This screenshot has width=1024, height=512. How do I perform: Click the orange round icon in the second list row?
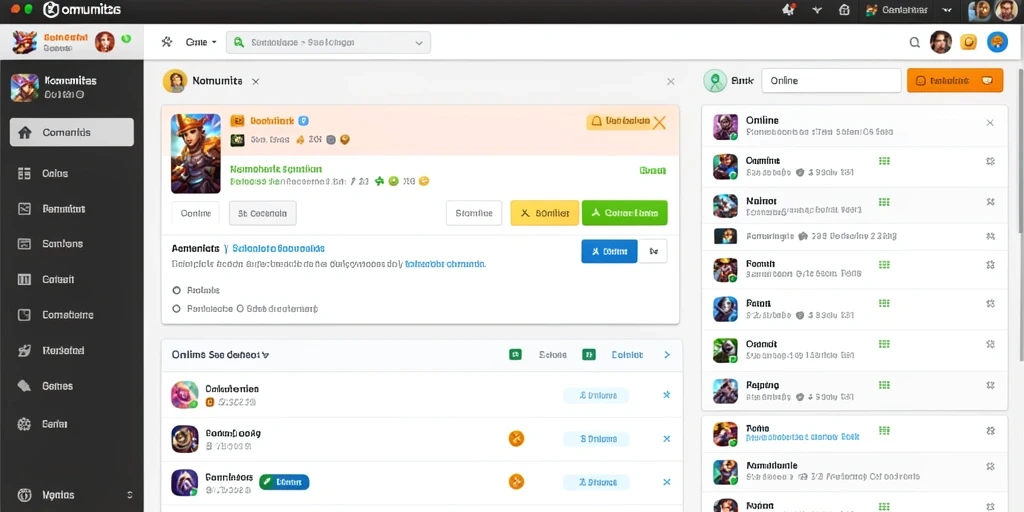click(x=516, y=438)
